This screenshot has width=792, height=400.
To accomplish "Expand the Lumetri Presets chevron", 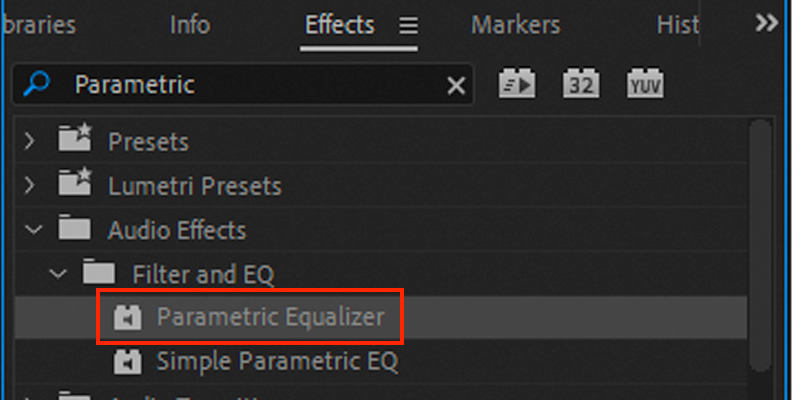I will pyautogui.click(x=30, y=185).
